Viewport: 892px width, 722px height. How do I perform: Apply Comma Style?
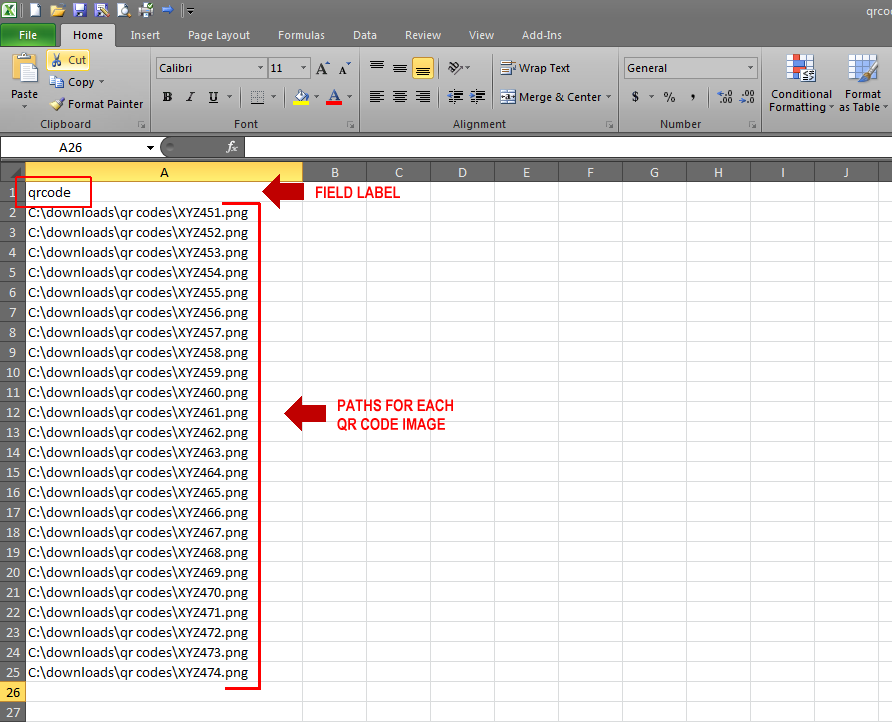click(x=693, y=97)
